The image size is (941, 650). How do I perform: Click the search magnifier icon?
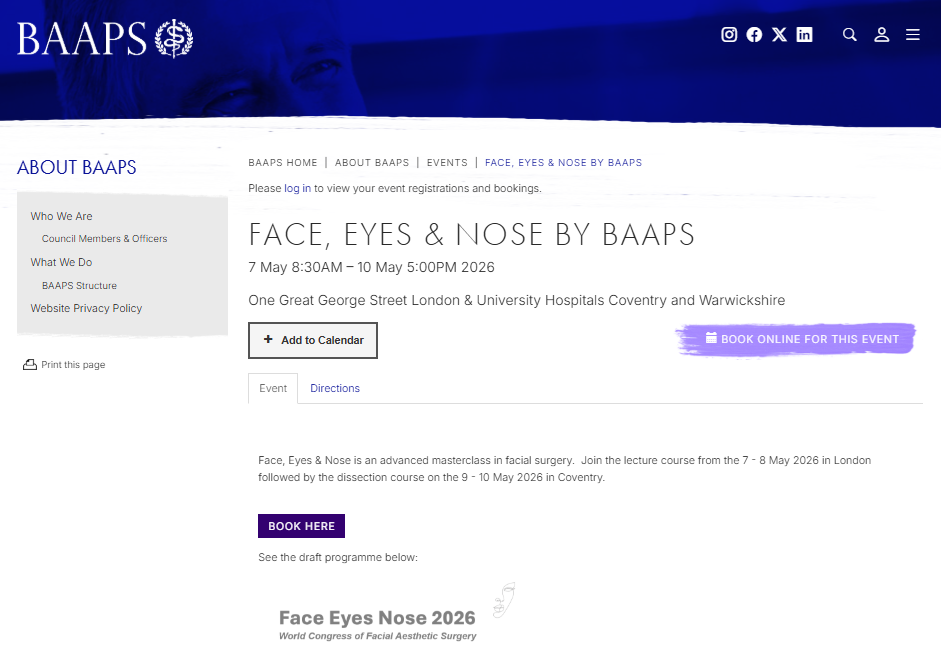[x=850, y=35]
